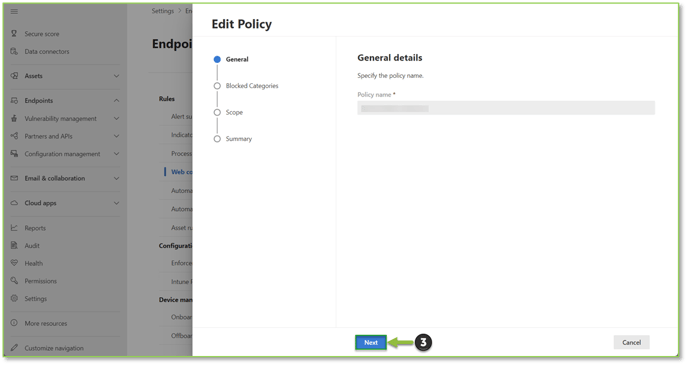Viewport: 687px width, 365px height.
Task: Click the Secure score trophy icon
Action: (14, 34)
